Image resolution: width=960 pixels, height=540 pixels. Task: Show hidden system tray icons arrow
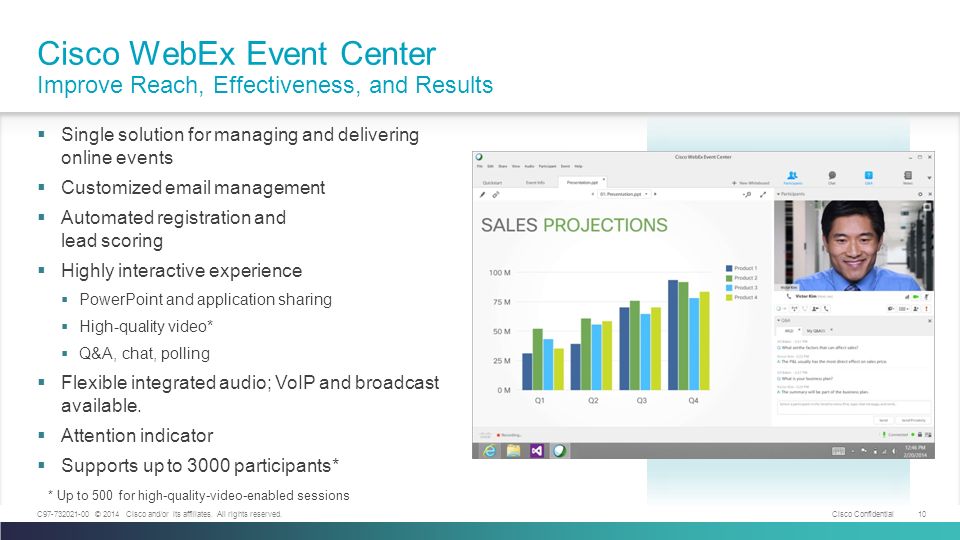853,451
